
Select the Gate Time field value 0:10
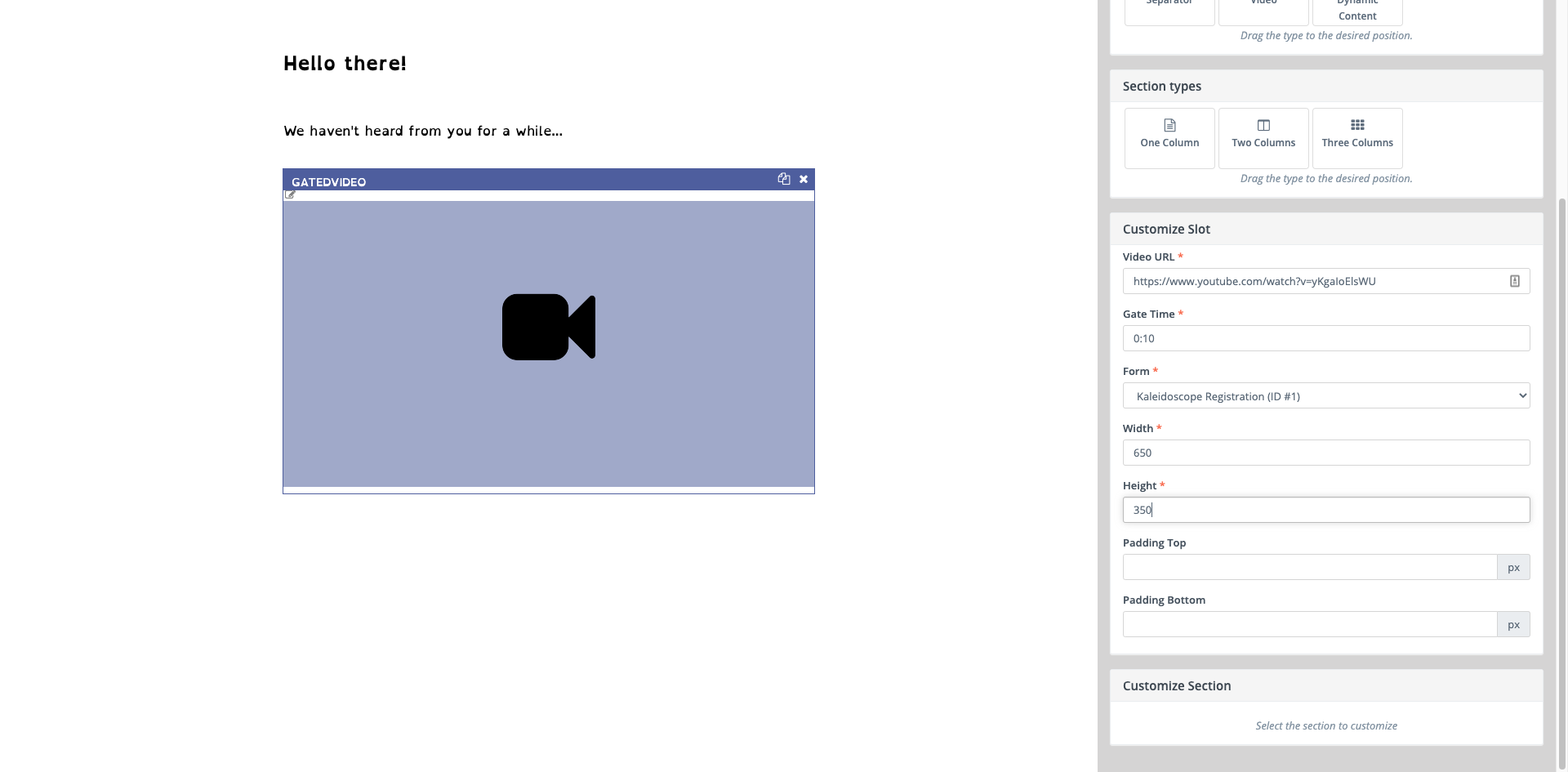1325,337
